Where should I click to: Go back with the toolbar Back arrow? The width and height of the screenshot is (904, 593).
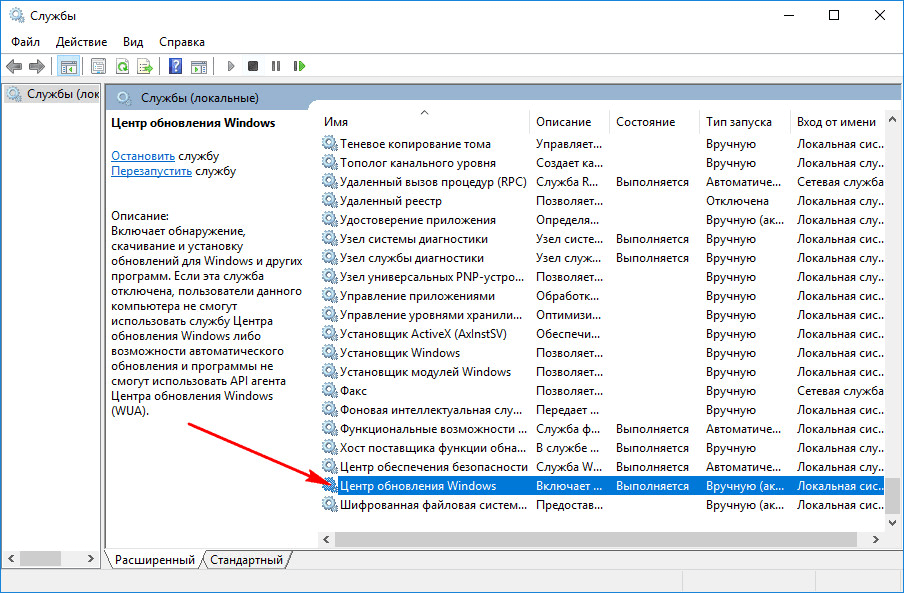pos(14,66)
